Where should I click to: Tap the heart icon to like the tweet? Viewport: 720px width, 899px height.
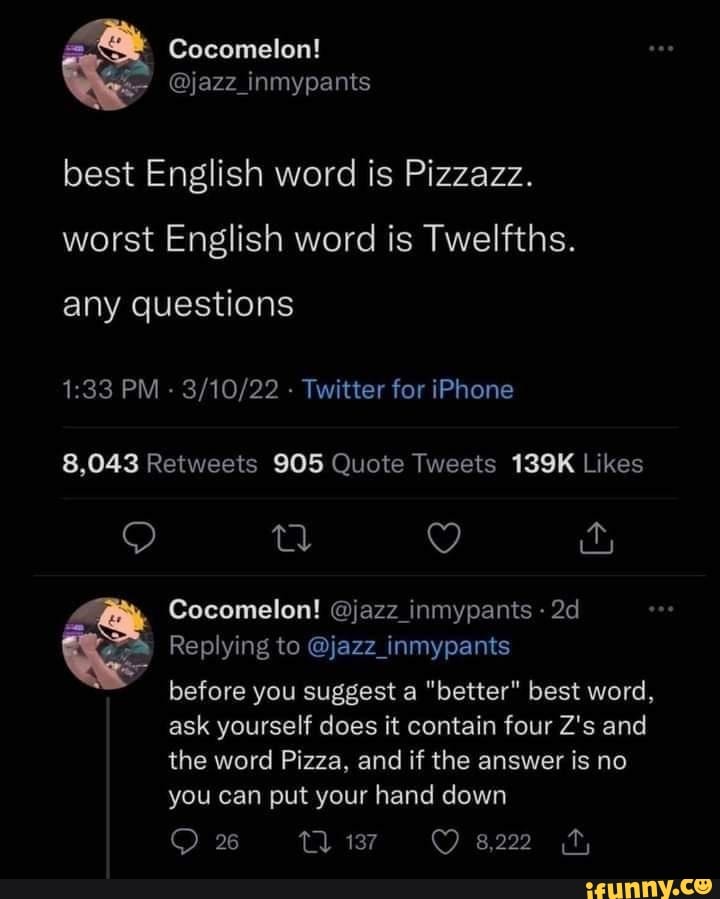(445, 536)
